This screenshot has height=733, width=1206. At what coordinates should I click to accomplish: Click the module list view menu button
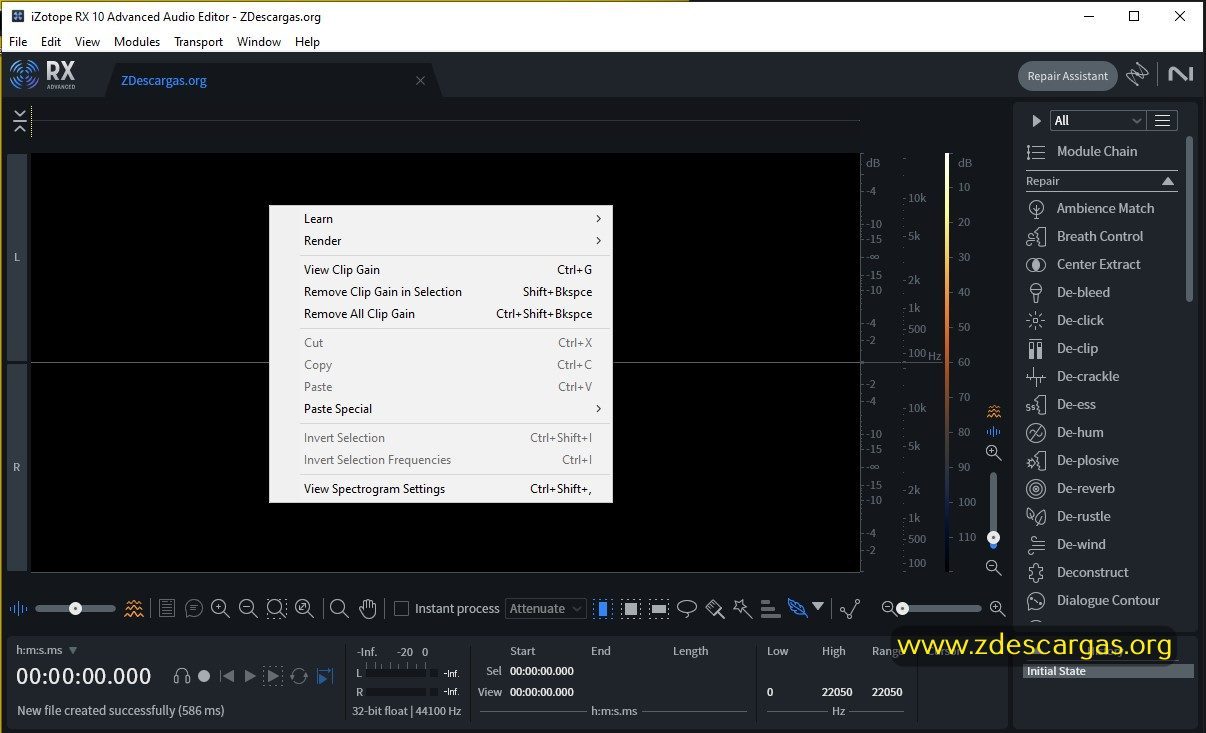1162,120
